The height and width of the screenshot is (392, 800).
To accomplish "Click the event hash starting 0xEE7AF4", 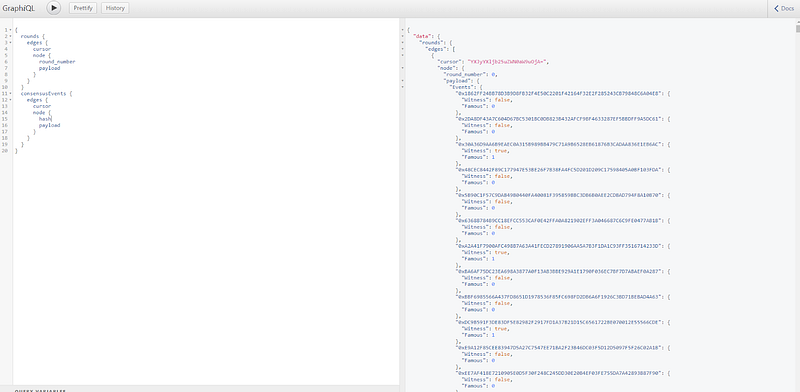I will click(x=560, y=373).
